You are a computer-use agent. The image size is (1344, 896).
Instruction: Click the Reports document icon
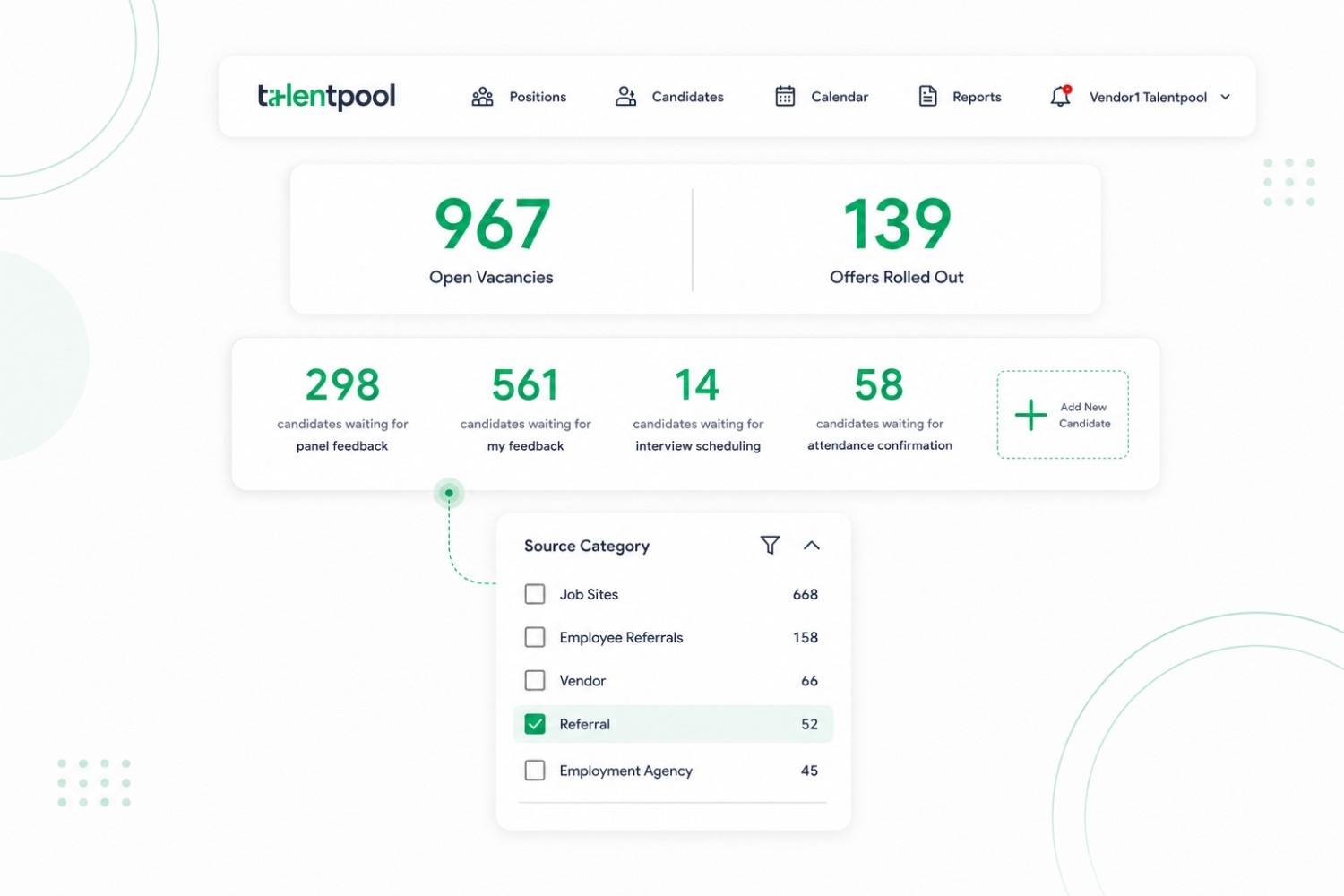point(927,96)
